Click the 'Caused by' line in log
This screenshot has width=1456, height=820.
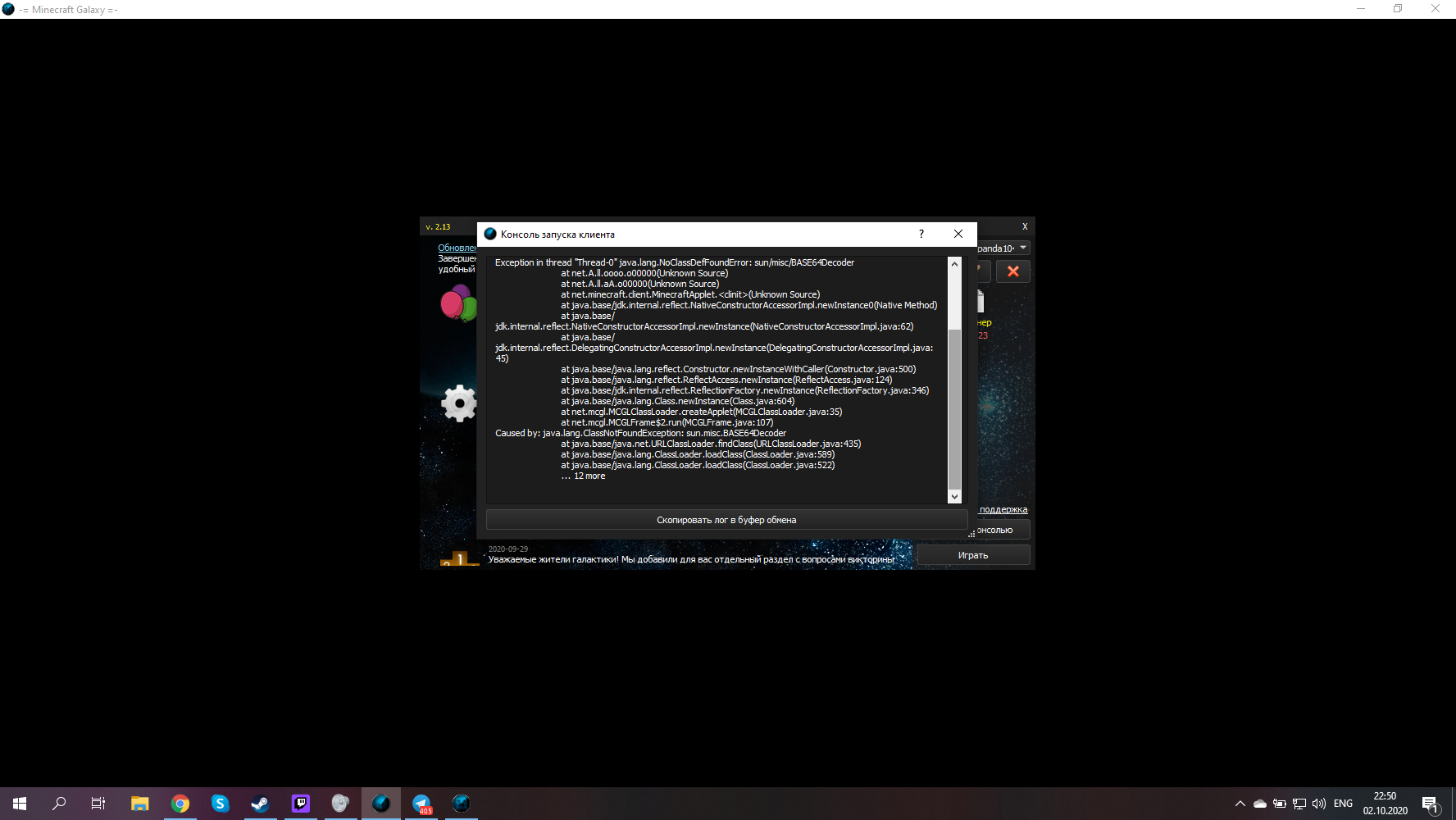640,433
